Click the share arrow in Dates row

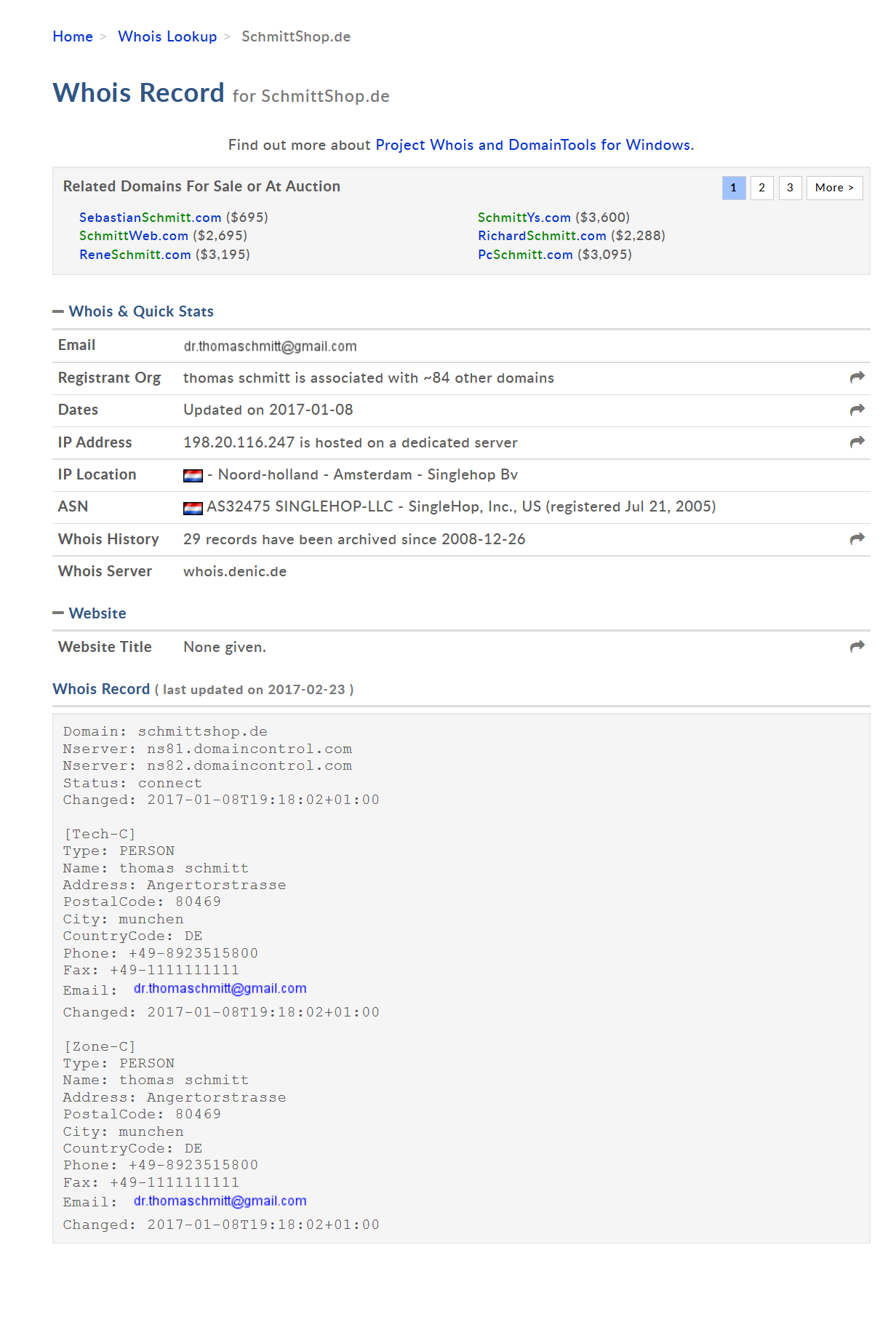click(x=857, y=410)
